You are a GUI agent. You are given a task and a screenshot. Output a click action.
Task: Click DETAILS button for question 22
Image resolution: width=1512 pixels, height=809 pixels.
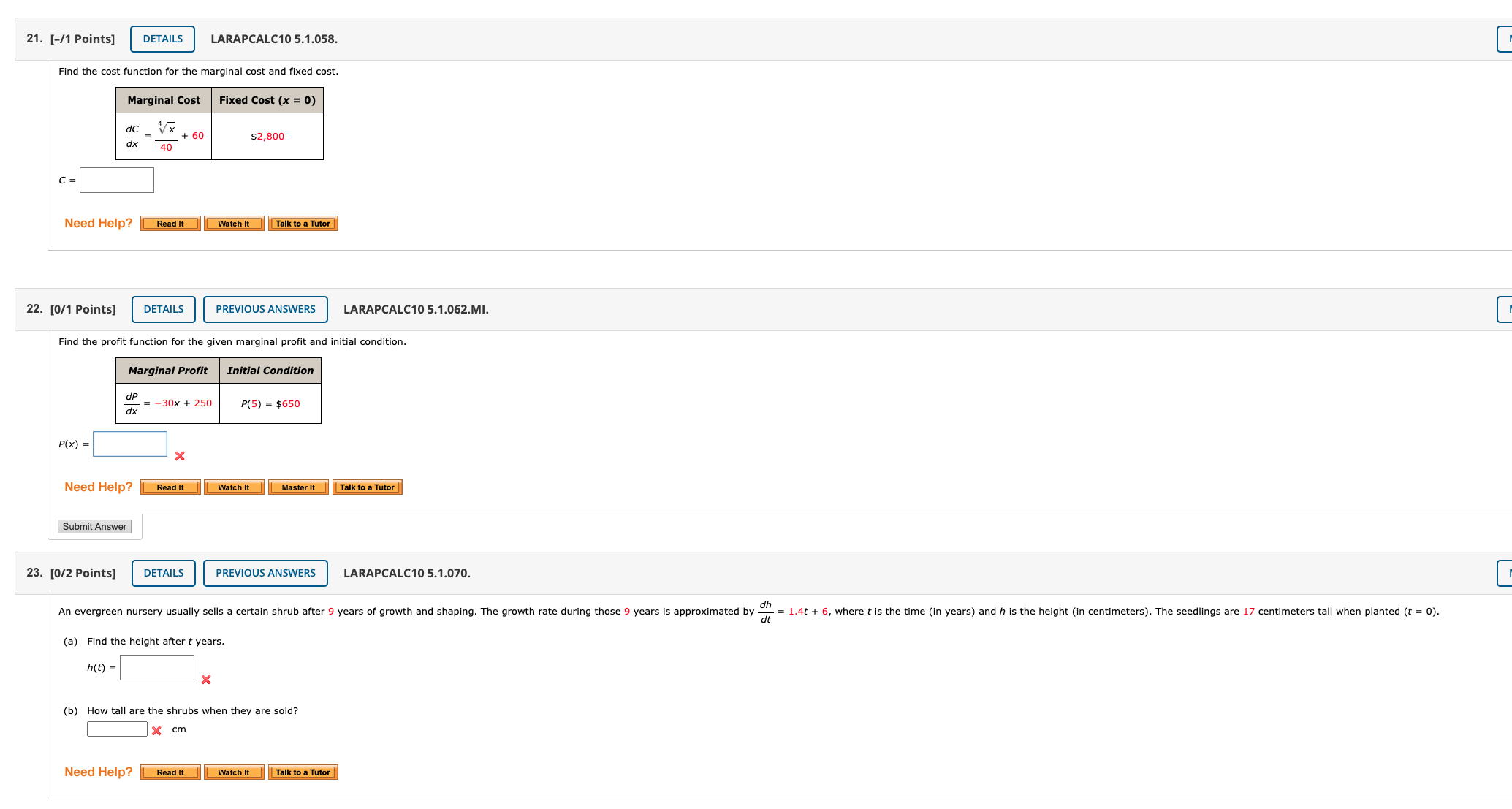pos(164,310)
